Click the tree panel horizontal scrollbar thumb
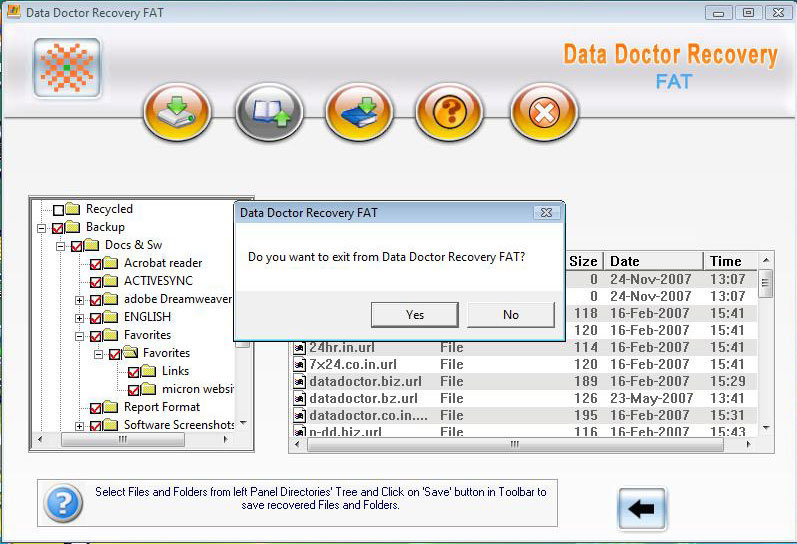The width and height of the screenshot is (797, 544). coord(122,439)
